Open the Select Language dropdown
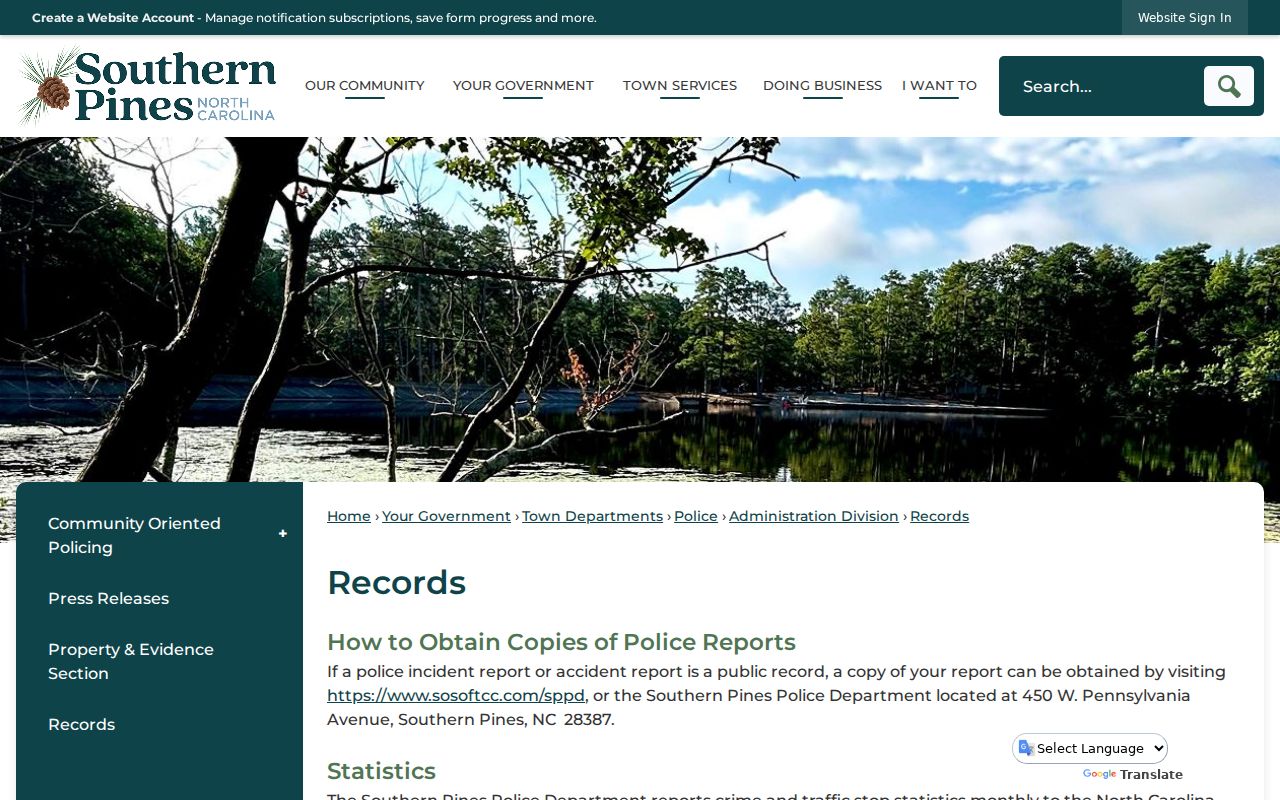 click(x=1091, y=748)
